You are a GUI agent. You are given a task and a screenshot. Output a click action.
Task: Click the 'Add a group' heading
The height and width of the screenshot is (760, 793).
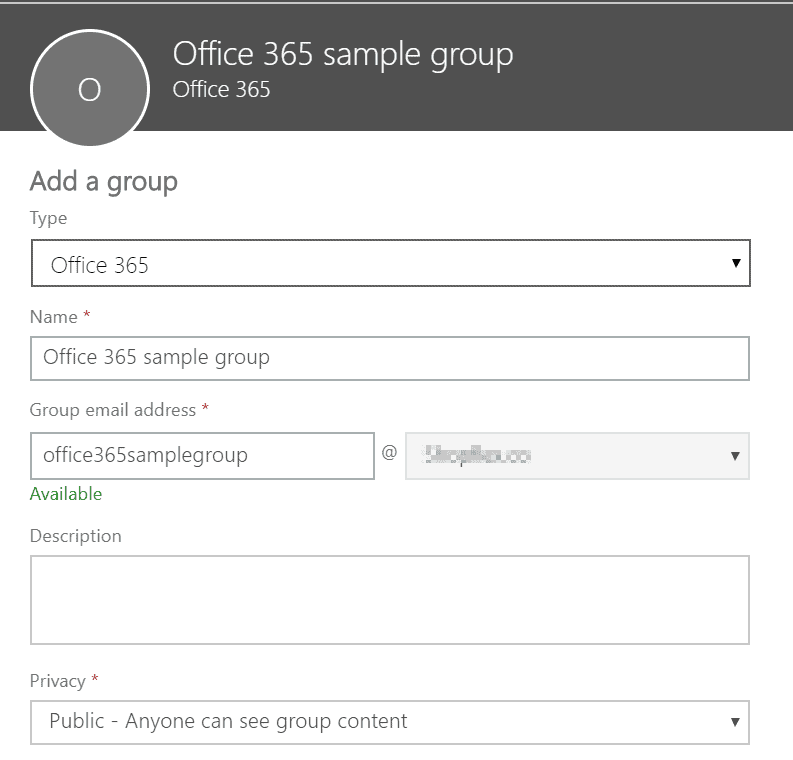104,181
